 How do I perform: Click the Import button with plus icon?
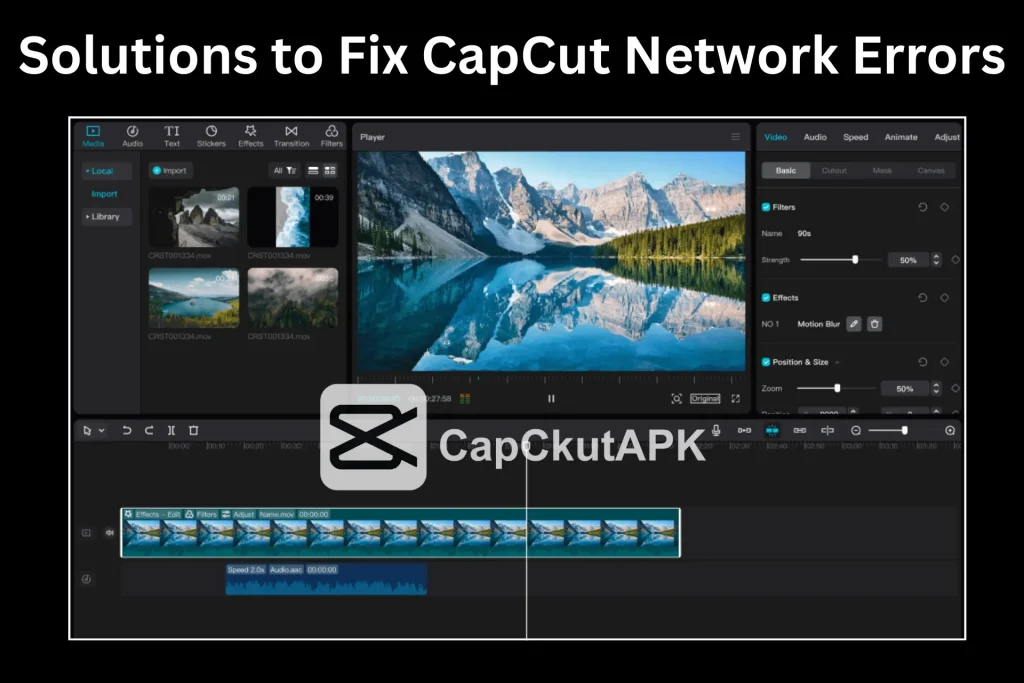[x=170, y=171]
